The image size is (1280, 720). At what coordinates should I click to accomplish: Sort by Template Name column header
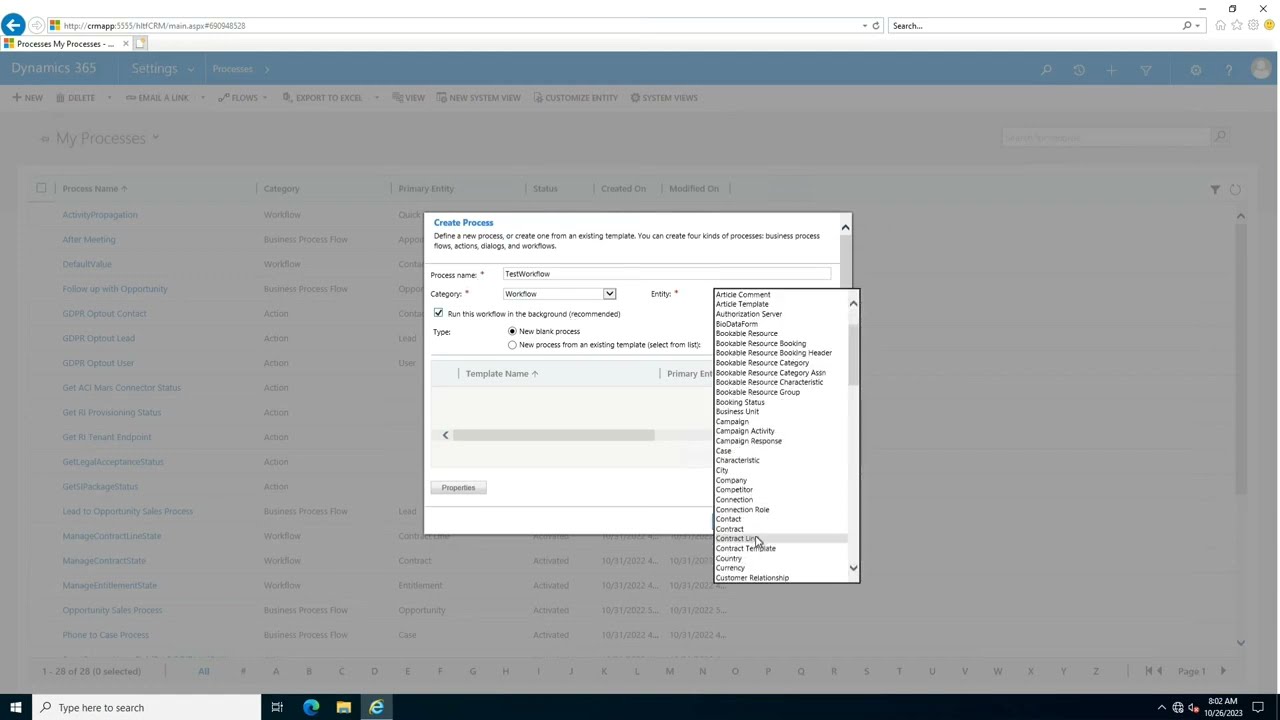(x=501, y=374)
